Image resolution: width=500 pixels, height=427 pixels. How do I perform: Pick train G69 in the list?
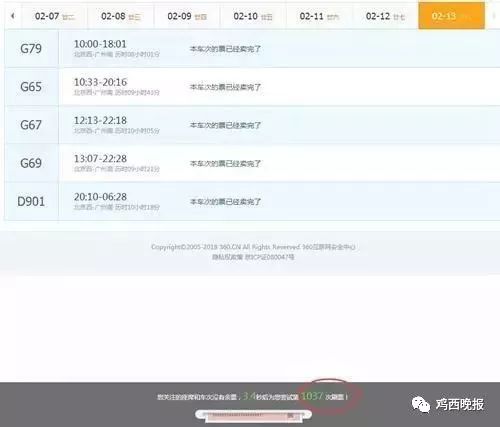point(252,163)
